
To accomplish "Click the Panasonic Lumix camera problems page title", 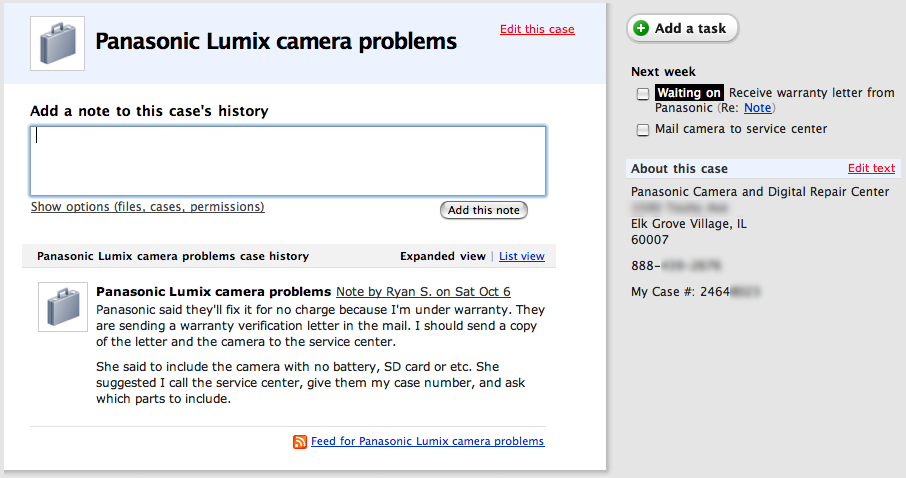I will coord(276,42).
